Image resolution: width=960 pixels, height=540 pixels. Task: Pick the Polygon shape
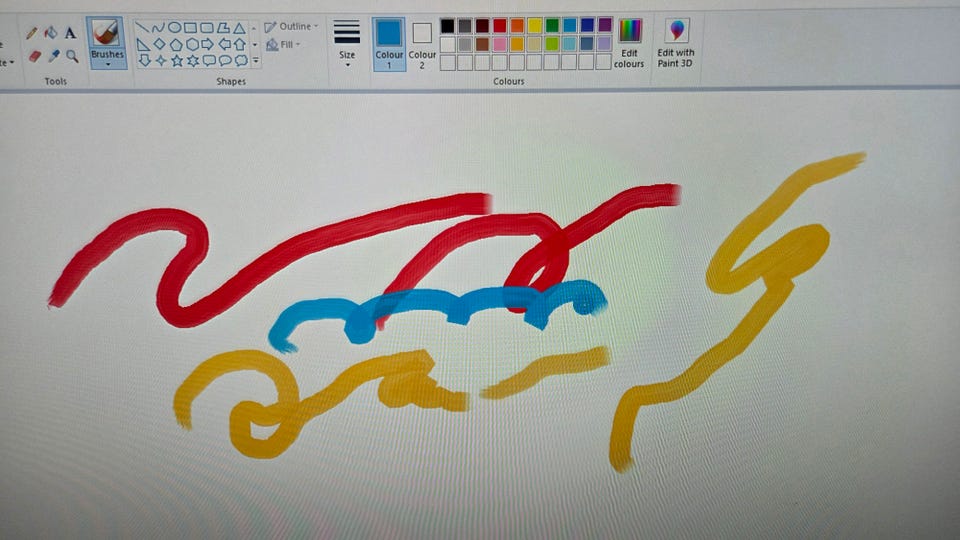(223, 28)
